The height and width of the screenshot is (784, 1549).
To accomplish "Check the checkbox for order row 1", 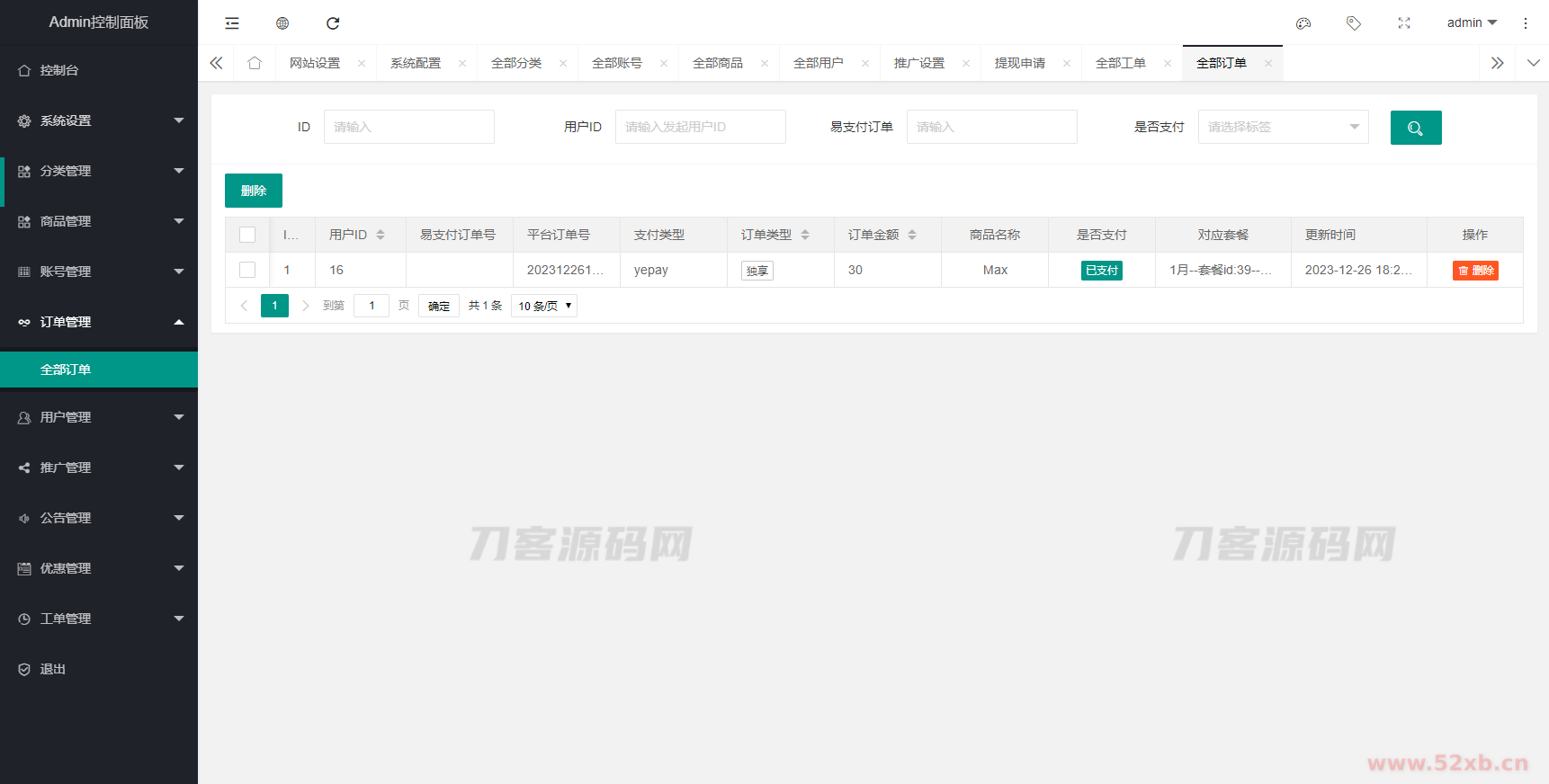I will click(x=247, y=270).
